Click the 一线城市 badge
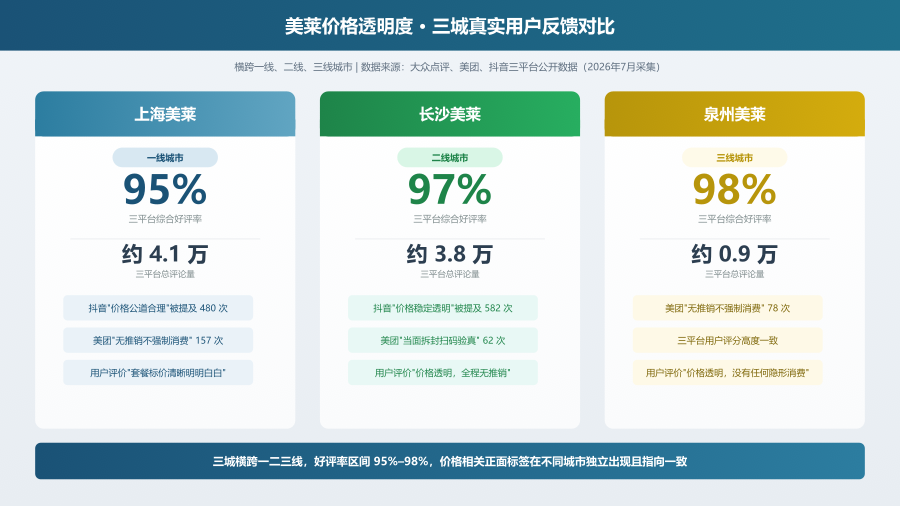Screen dimensions: 900x506 (x=165, y=158)
